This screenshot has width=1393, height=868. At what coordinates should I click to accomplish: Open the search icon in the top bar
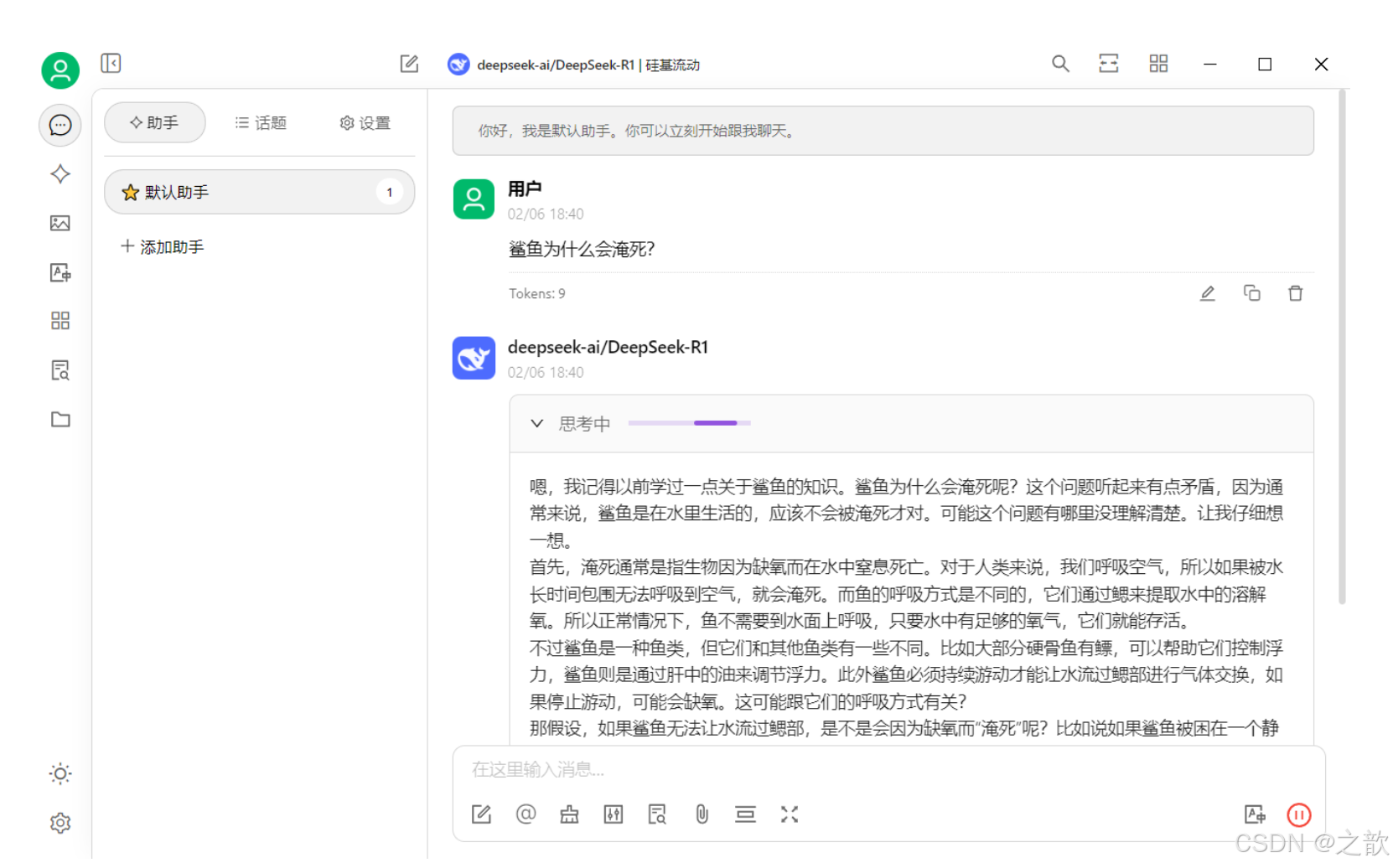click(x=1060, y=63)
